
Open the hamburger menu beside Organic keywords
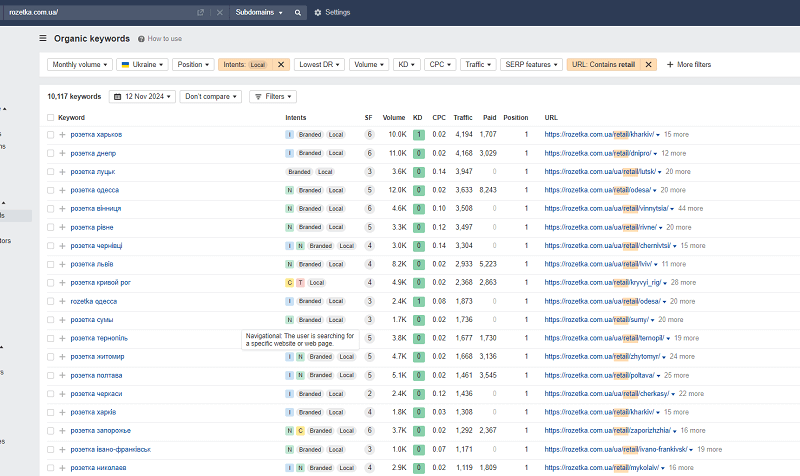43,38
